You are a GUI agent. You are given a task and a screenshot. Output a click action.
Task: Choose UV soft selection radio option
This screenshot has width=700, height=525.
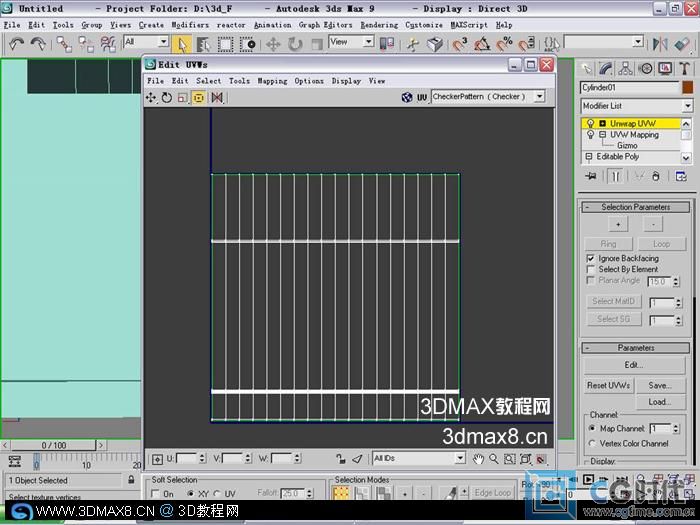pos(217,494)
